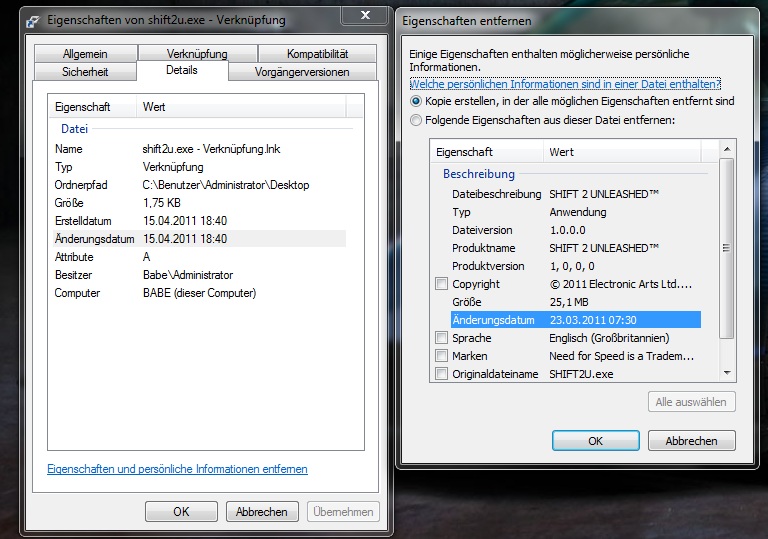Select the Name row shift2u.exe - Verknüpfung.lnk
Image resolution: width=768 pixels, height=539 pixels.
click(199, 149)
